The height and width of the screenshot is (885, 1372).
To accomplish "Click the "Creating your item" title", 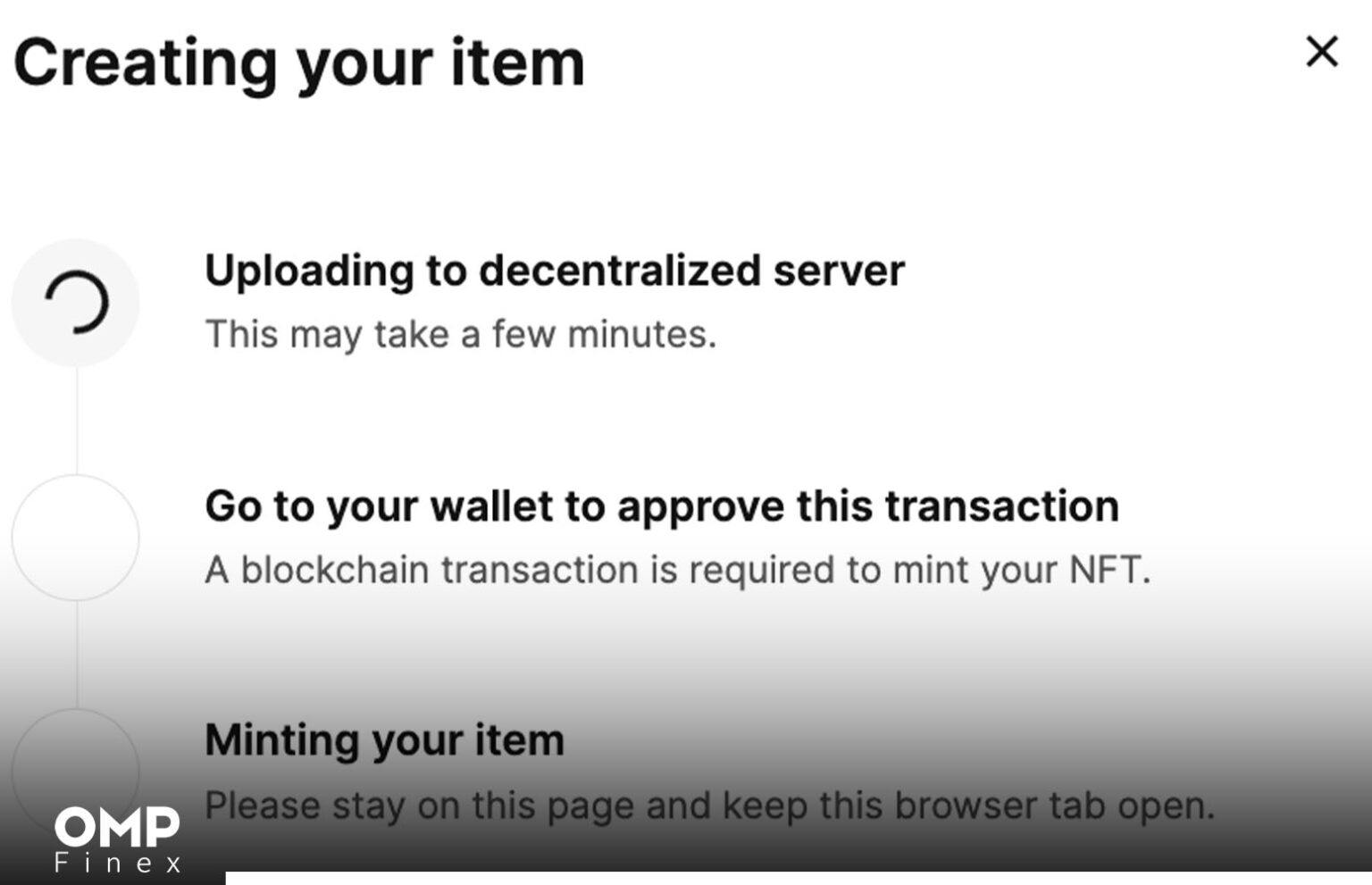I will [299, 63].
